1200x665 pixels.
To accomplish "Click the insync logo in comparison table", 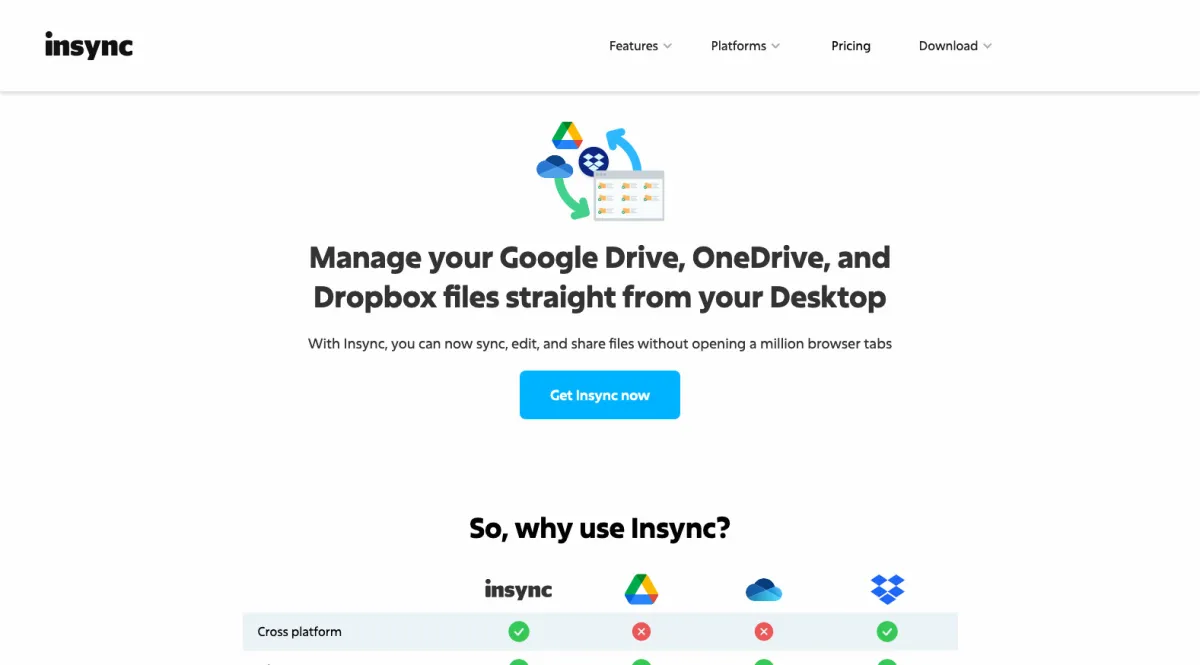I will (x=518, y=590).
